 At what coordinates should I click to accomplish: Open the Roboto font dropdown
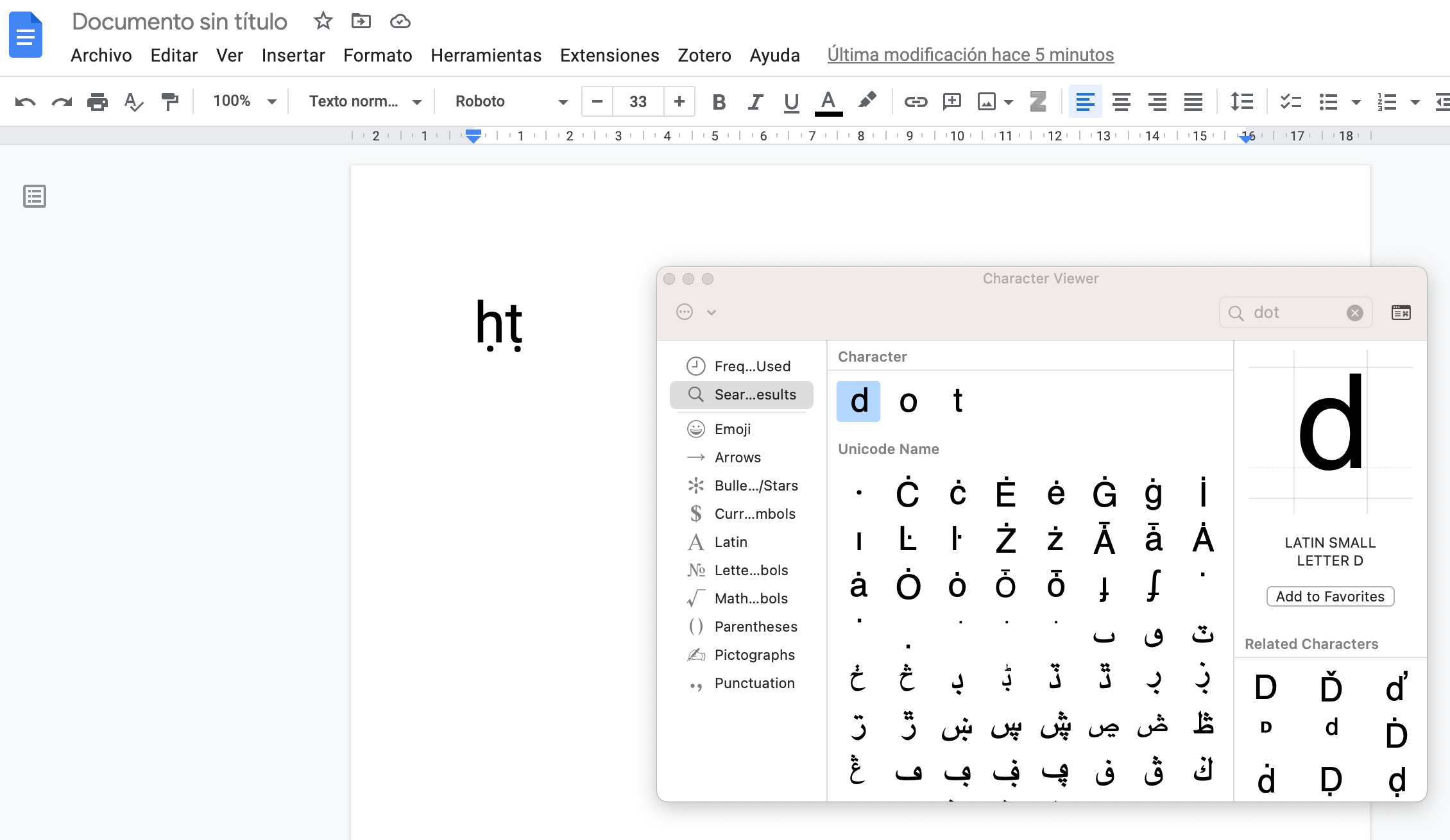pyautogui.click(x=511, y=101)
